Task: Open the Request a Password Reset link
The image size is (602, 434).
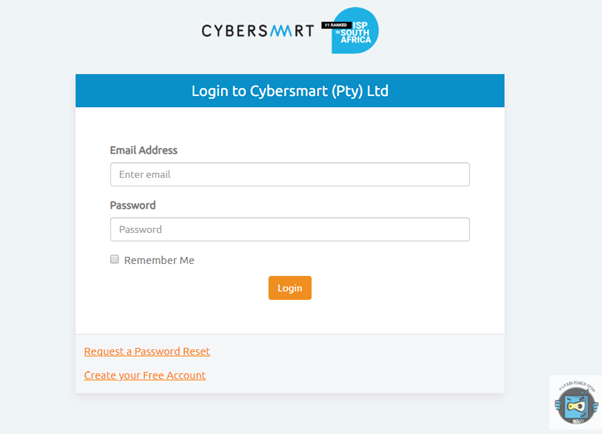Action: (147, 351)
